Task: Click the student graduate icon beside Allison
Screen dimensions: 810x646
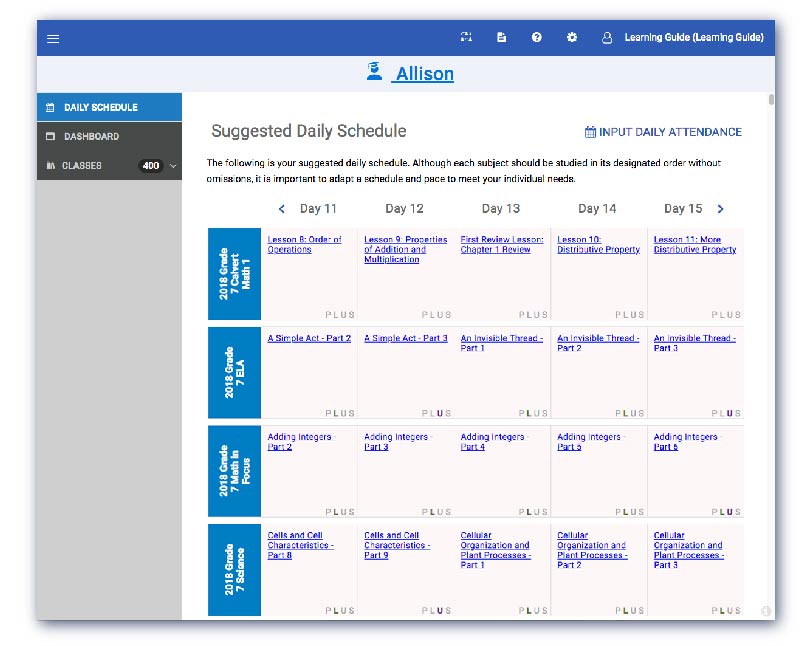Action: [x=374, y=72]
